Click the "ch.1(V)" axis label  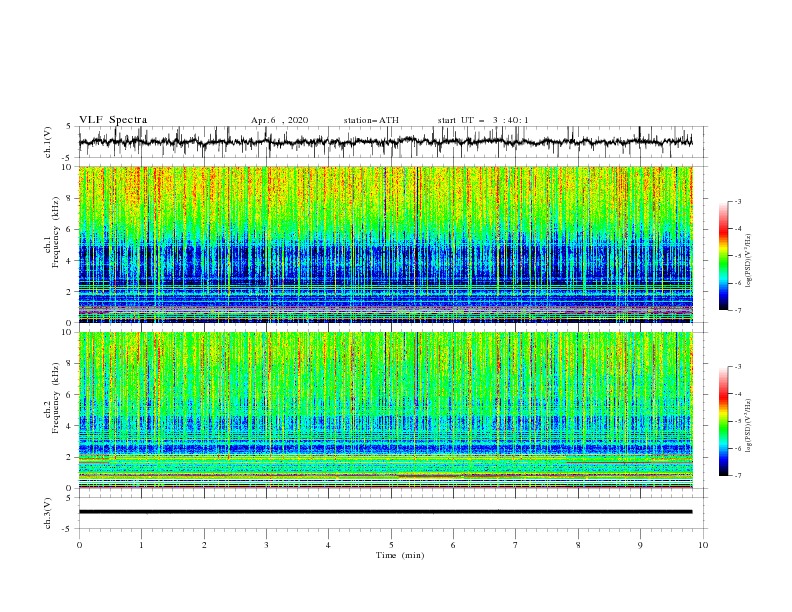(48, 142)
